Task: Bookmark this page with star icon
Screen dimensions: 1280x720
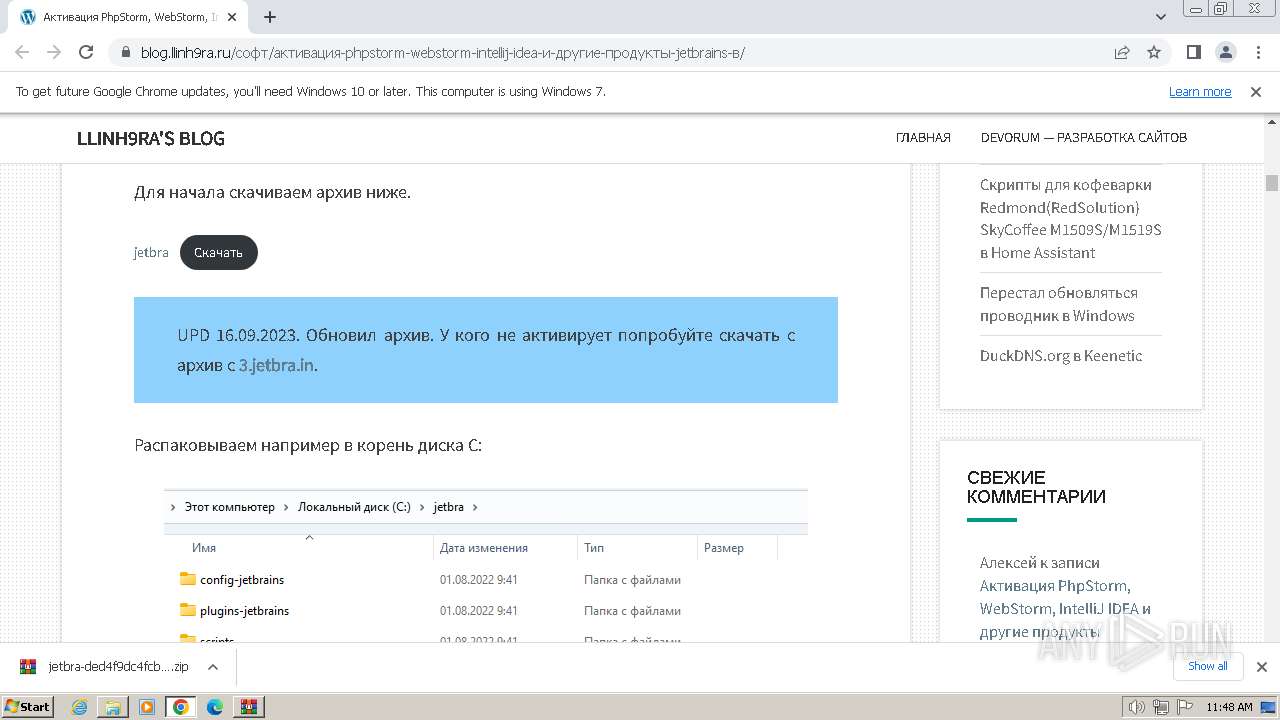Action: pyautogui.click(x=1154, y=52)
